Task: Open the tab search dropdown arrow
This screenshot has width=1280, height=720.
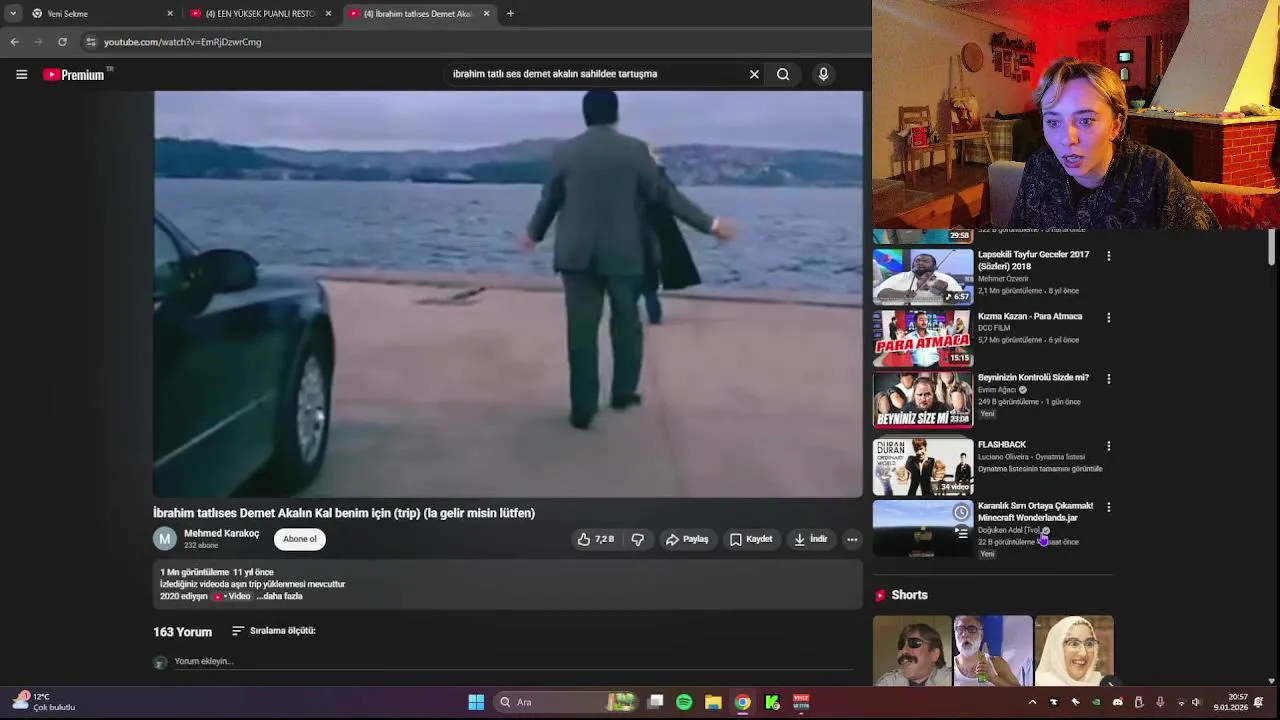Action: pyautogui.click(x=12, y=14)
